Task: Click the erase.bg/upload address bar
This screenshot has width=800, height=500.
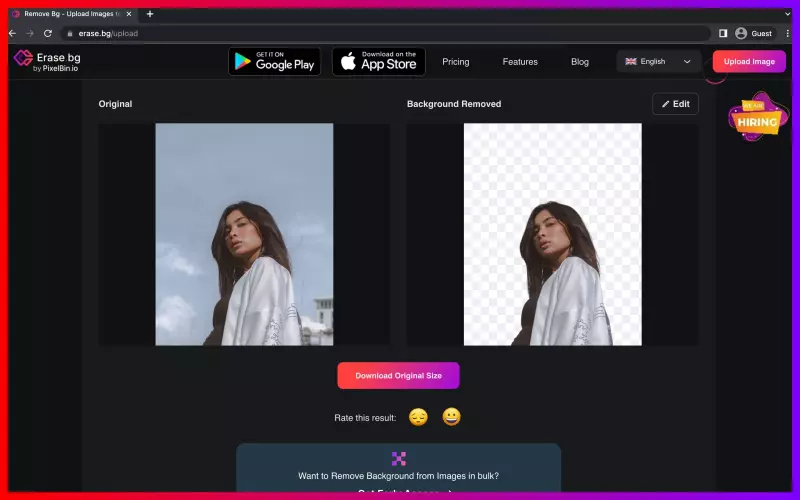Action: (x=385, y=33)
